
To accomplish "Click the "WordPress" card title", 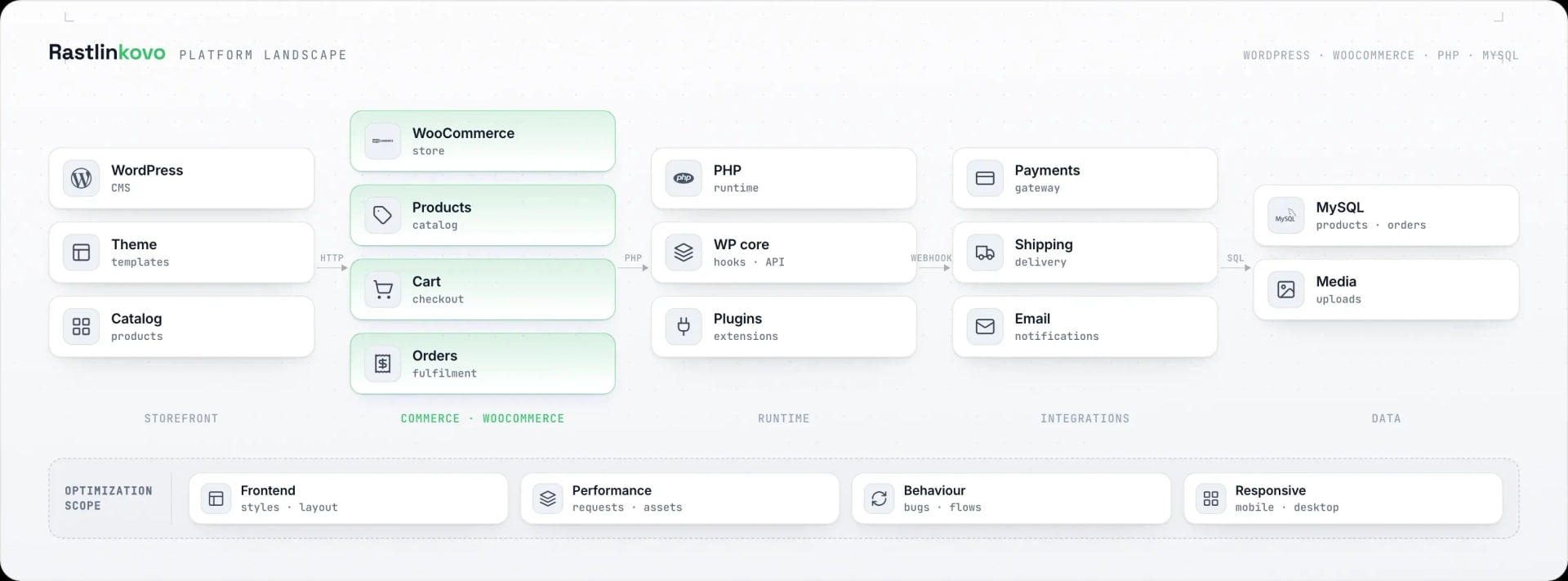I will pyautogui.click(x=147, y=170).
